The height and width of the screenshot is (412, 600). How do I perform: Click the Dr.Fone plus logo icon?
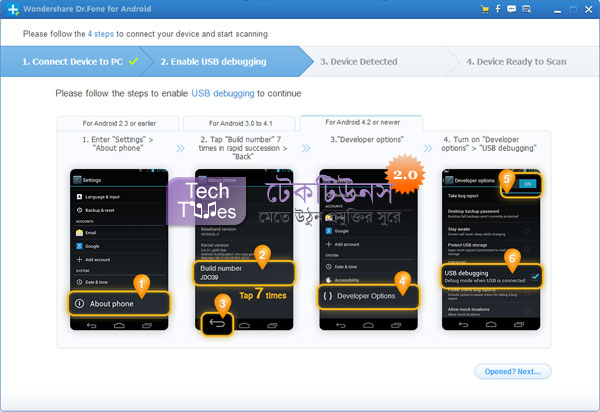point(13,9)
